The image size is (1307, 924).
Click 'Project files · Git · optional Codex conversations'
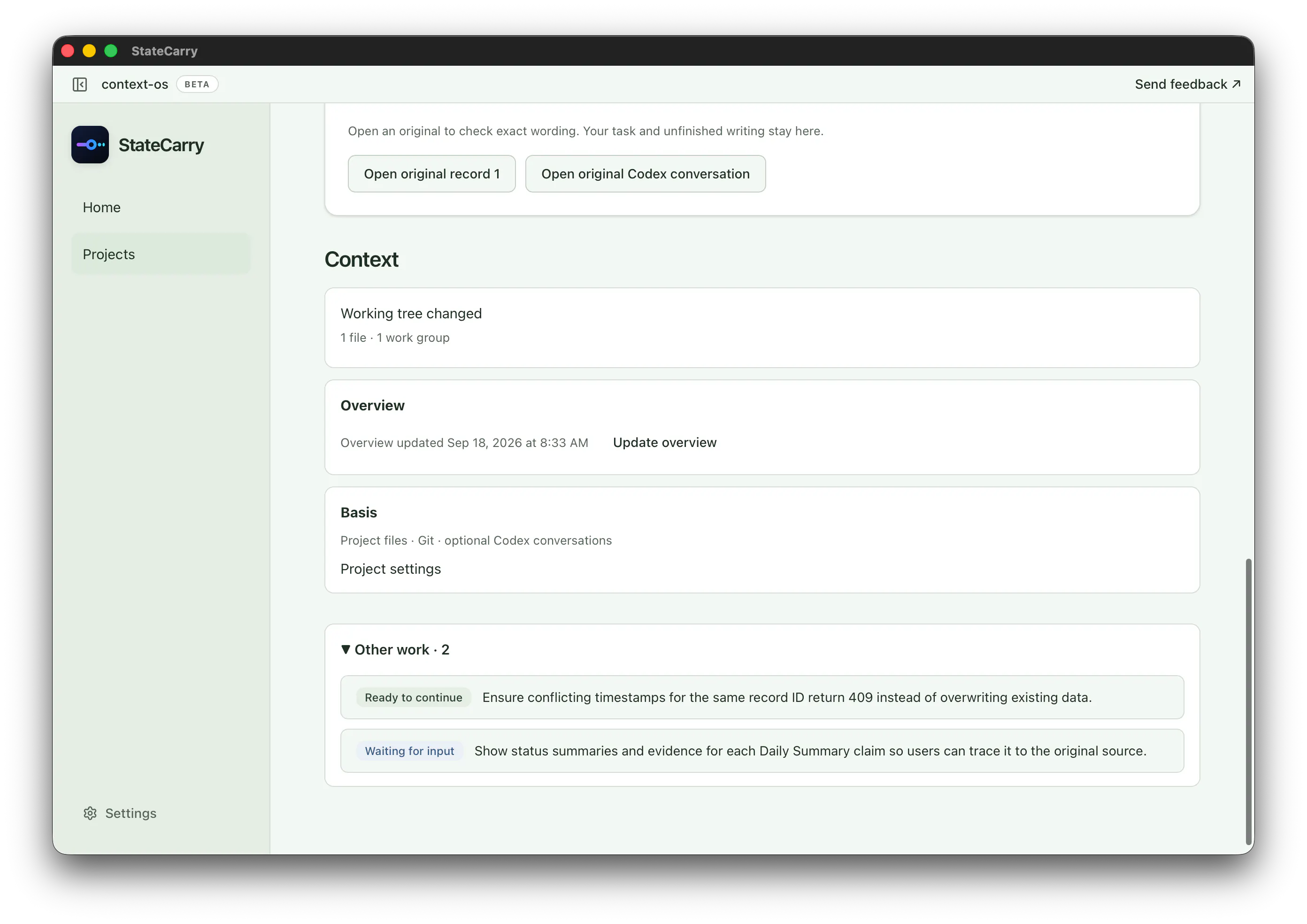(476, 540)
